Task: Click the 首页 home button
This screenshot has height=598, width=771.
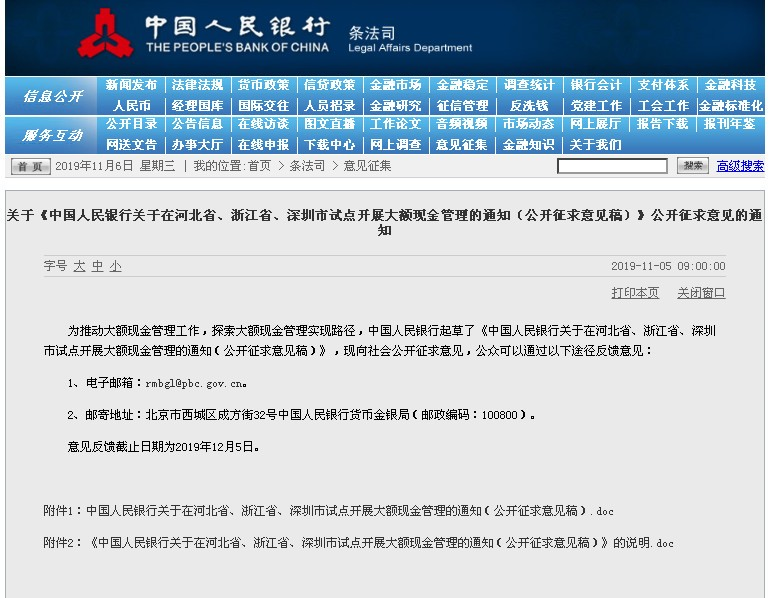Action: [30, 166]
